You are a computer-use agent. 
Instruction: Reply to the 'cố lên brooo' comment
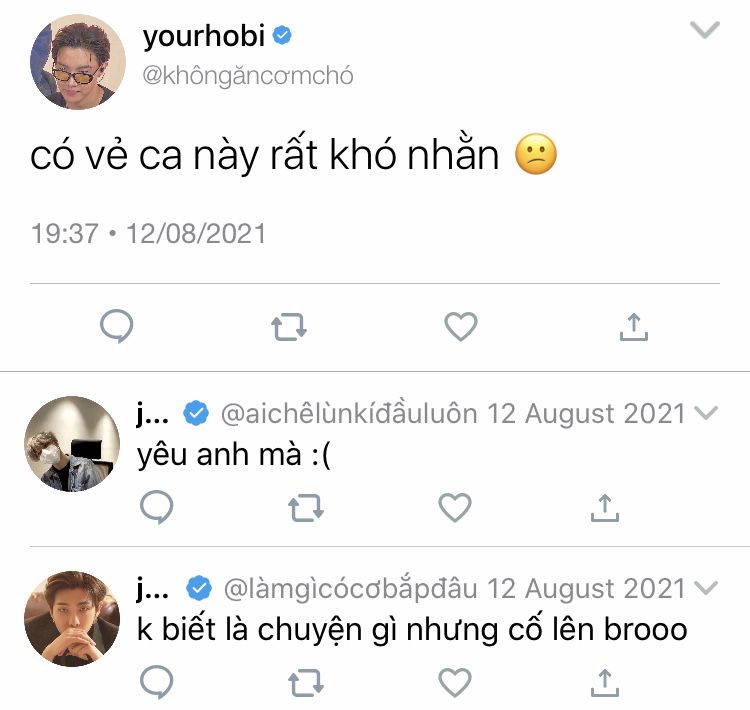[x=157, y=682]
